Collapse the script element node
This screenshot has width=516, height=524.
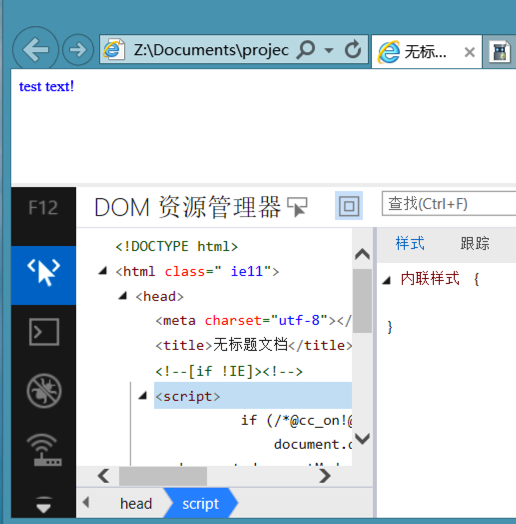click(143, 396)
